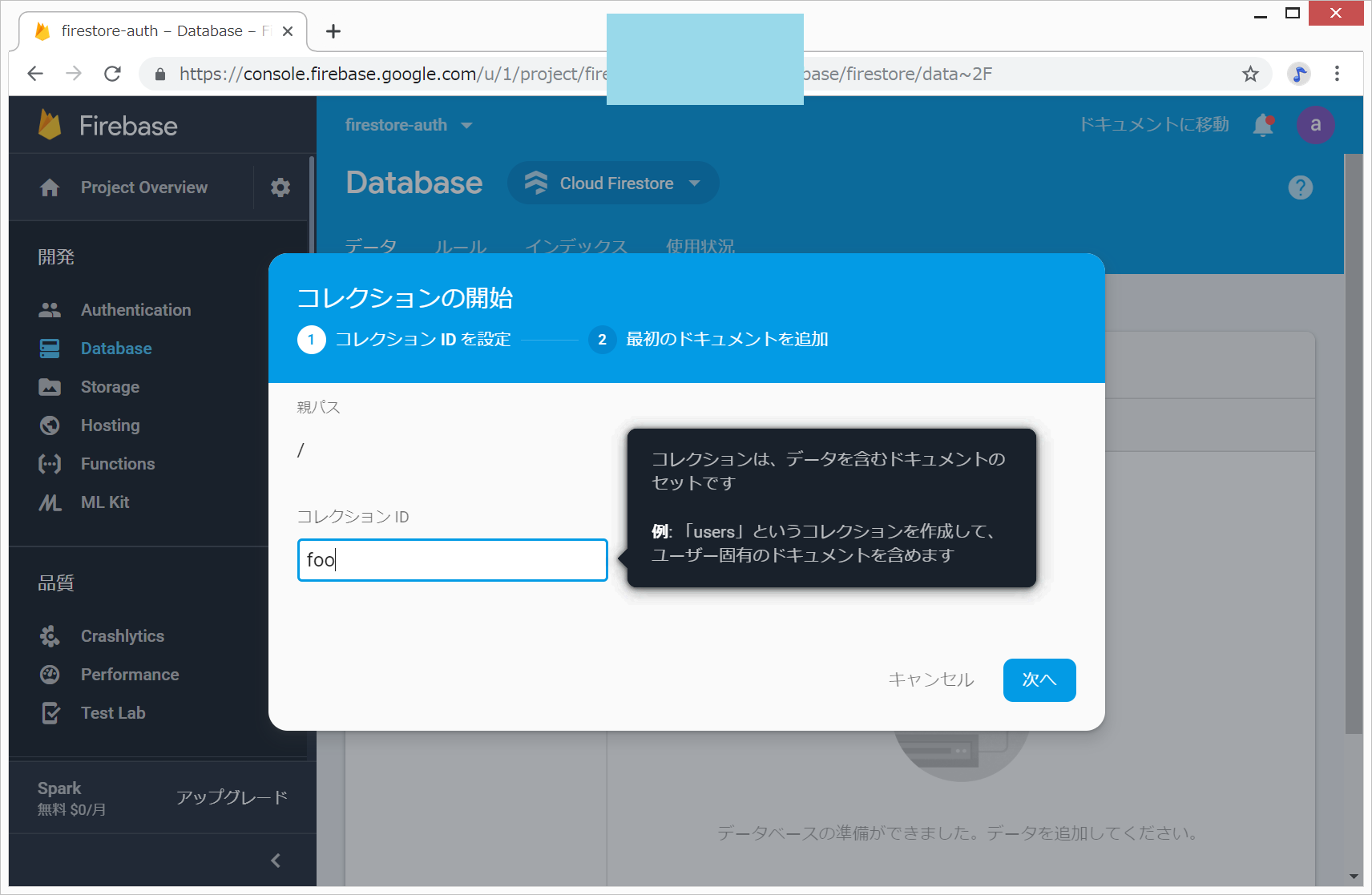This screenshot has width=1372, height=895.
Task: Click the browser address bar URL
Action: [585, 74]
